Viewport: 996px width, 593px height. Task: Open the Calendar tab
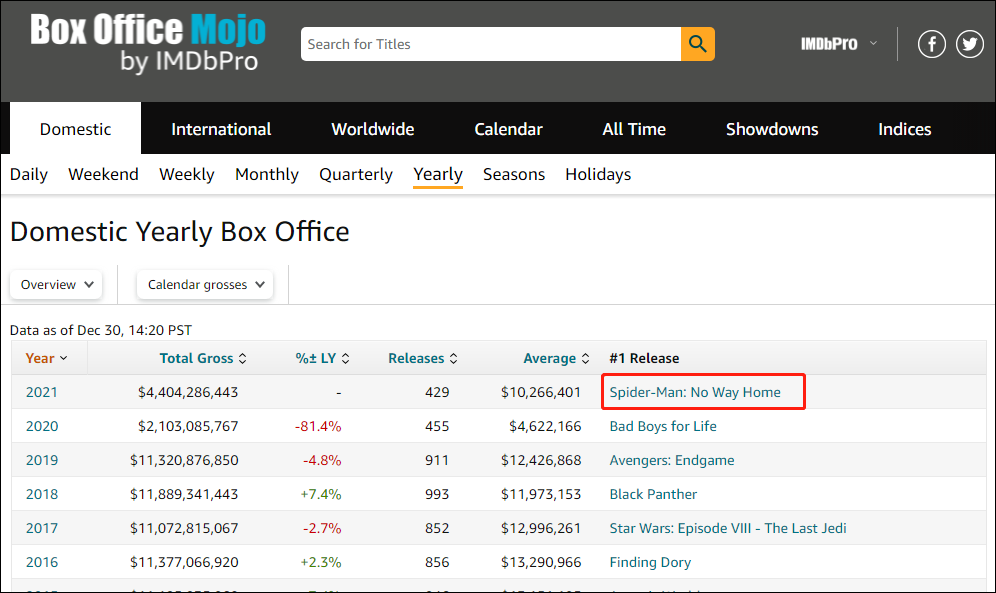tap(508, 129)
